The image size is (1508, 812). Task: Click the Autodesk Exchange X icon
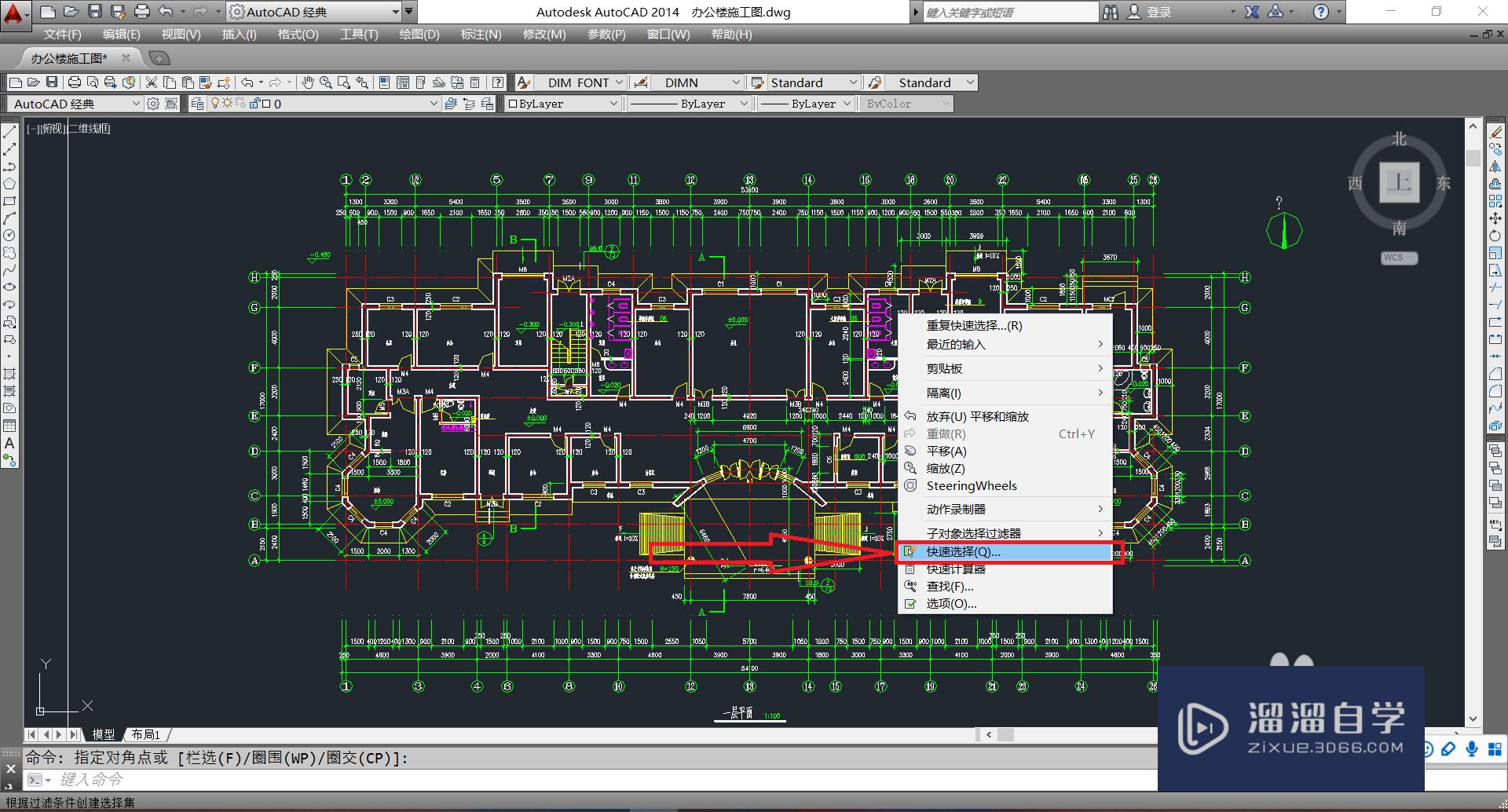(x=1252, y=12)
